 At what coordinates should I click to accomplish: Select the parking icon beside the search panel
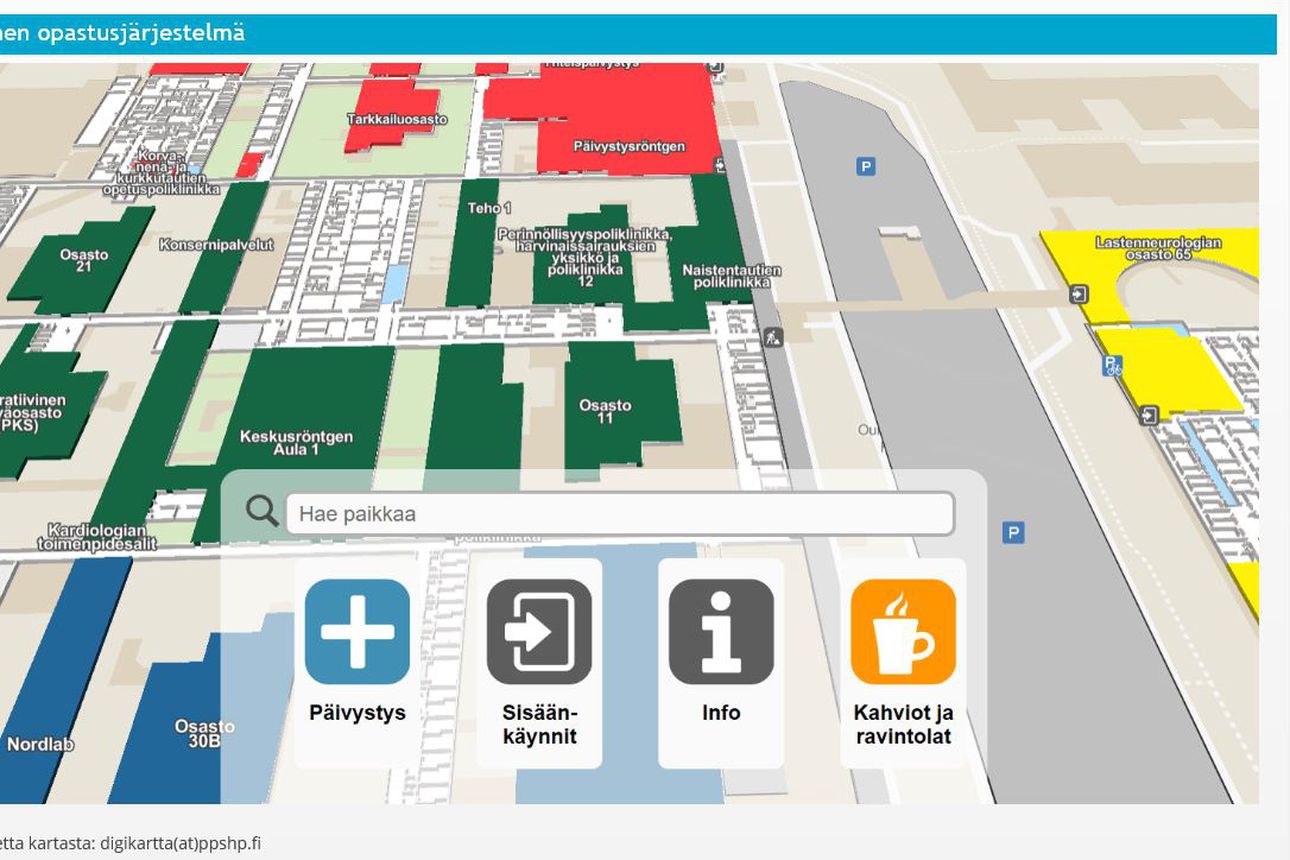click(1013, 533)
